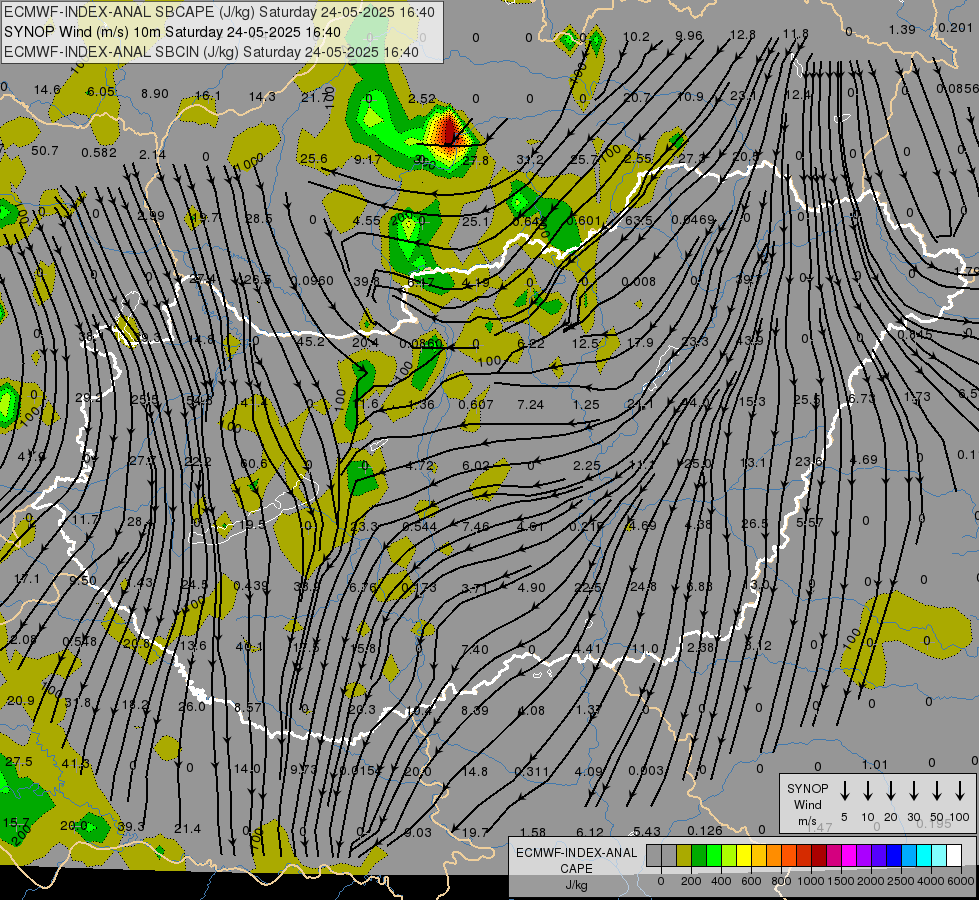Pick the purple CAPE legend swatch
This screenshot has height=900, width=979.
point(863,856)
